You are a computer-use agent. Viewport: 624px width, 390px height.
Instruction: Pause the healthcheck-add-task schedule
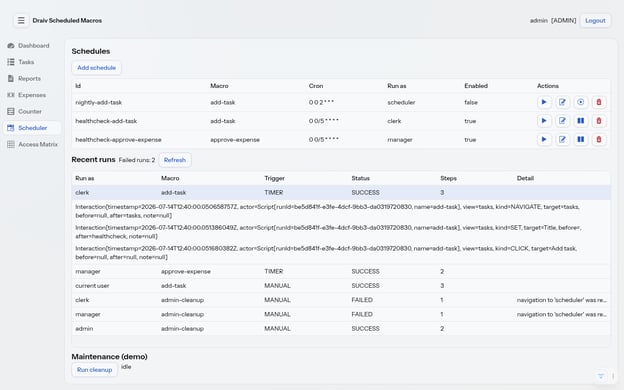point(581,121)
